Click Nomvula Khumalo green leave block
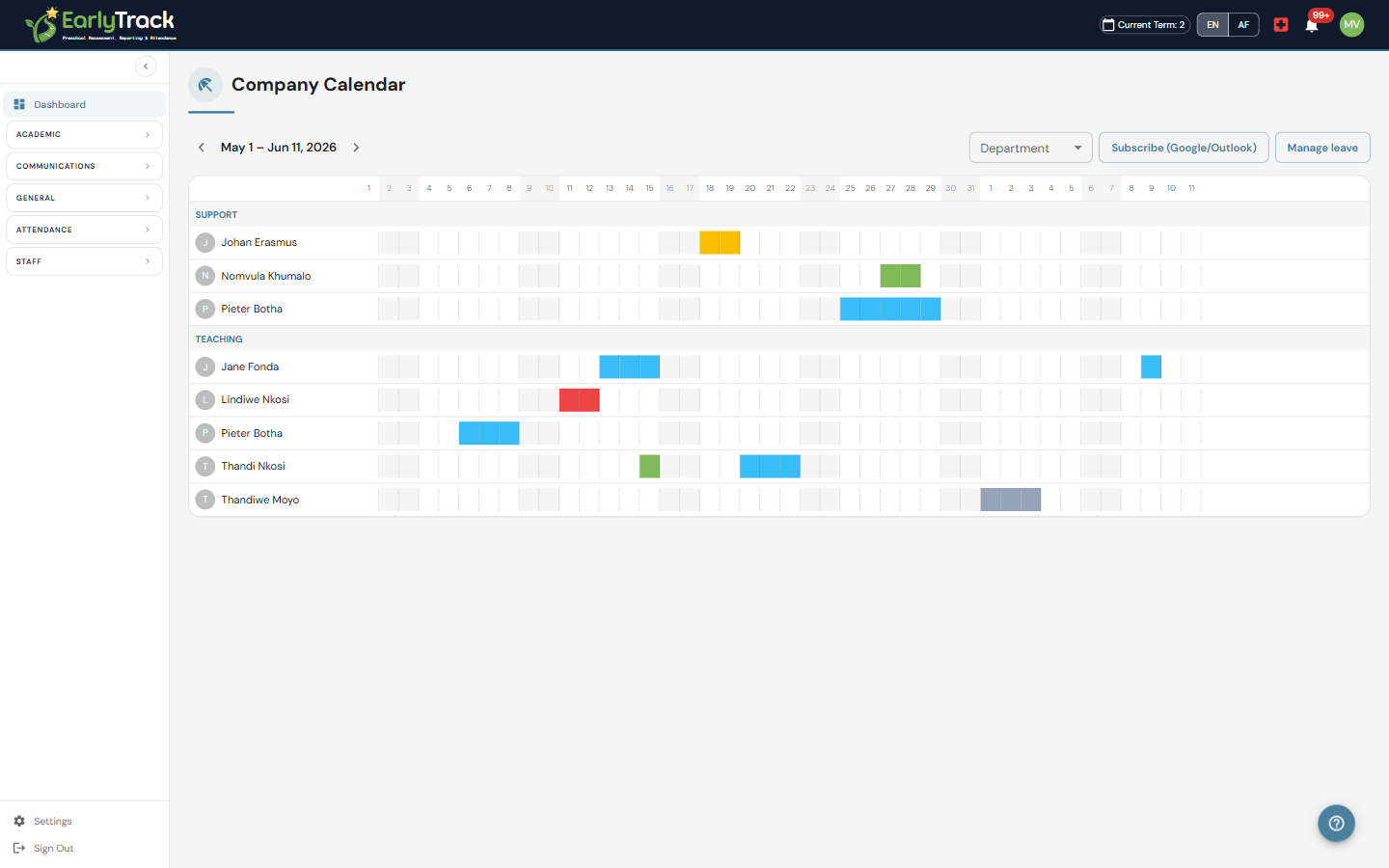Image resolution: width=1389 pixels, height=868 pixels. (x=900, y=276)
